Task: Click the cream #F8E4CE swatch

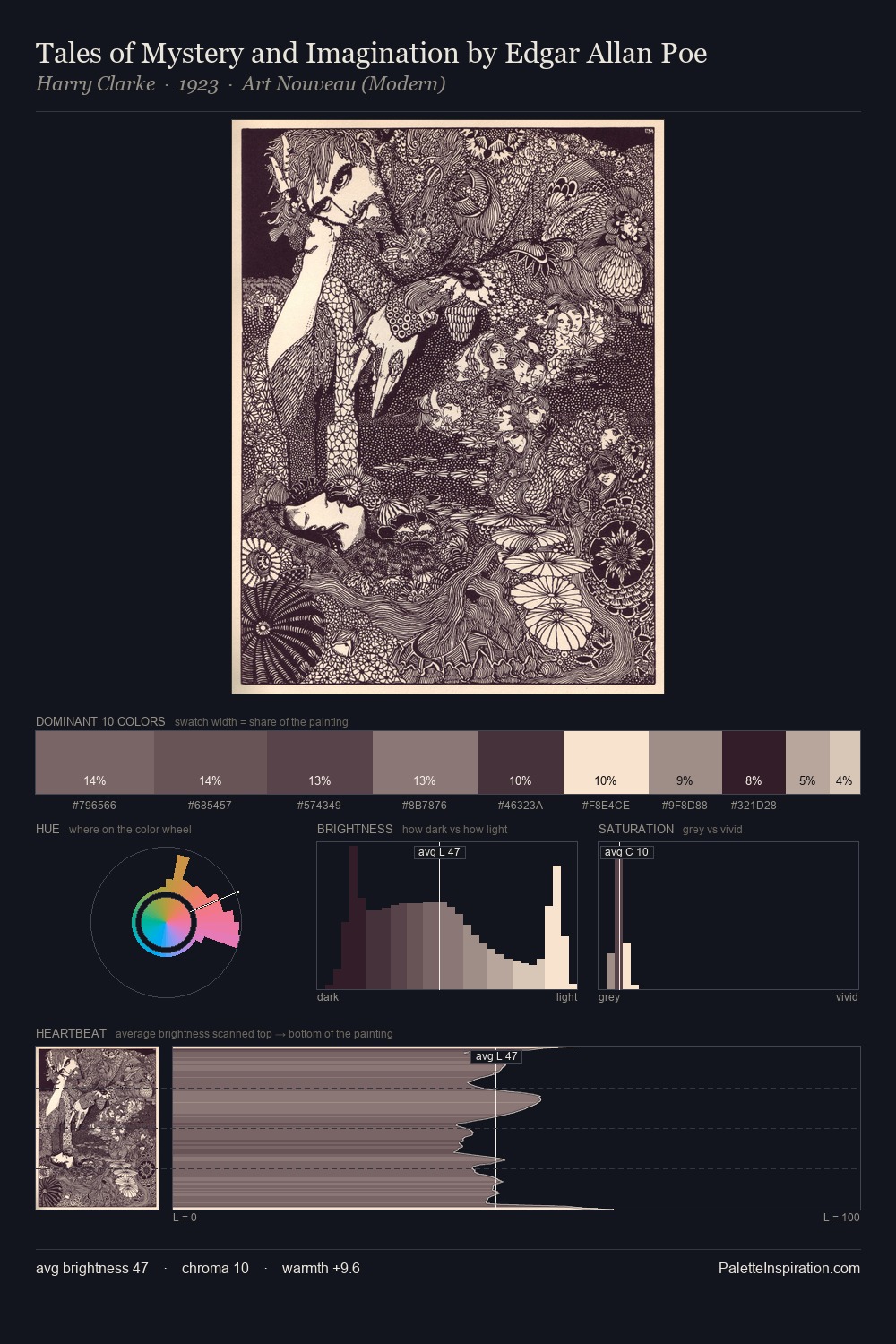Action: [606, 762]
